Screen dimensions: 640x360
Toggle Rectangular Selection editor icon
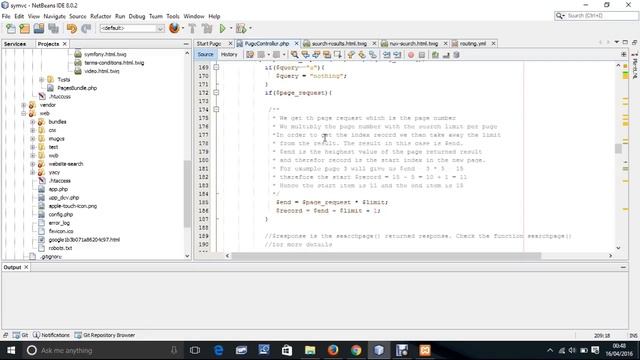(x=338, y=55)
